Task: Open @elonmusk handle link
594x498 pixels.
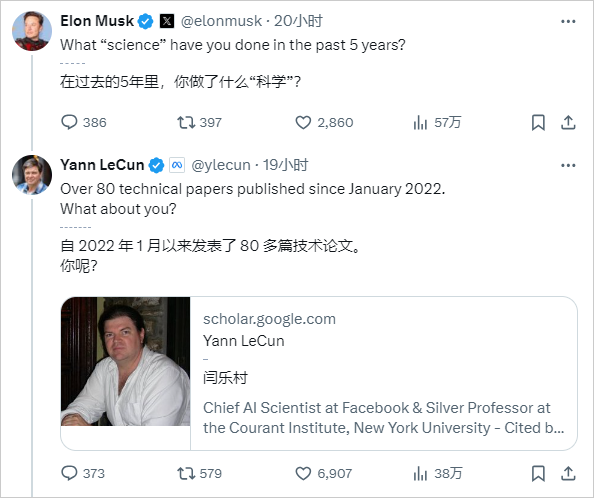Action: [x=221, y=21]
